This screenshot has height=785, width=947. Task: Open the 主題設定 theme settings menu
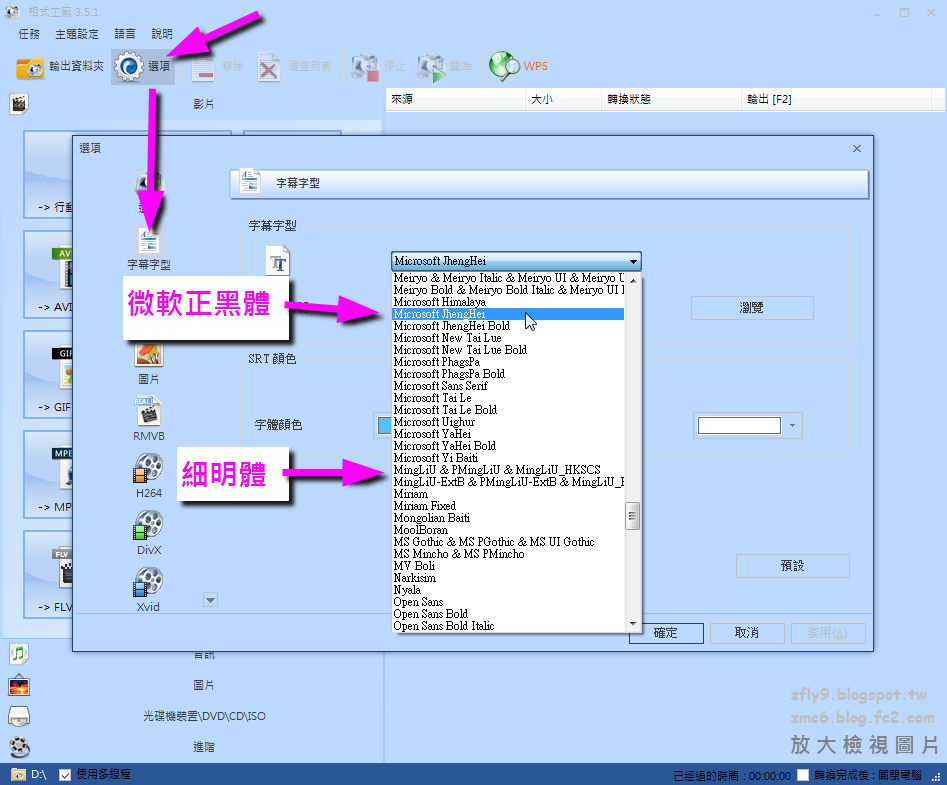pos(77,34)
